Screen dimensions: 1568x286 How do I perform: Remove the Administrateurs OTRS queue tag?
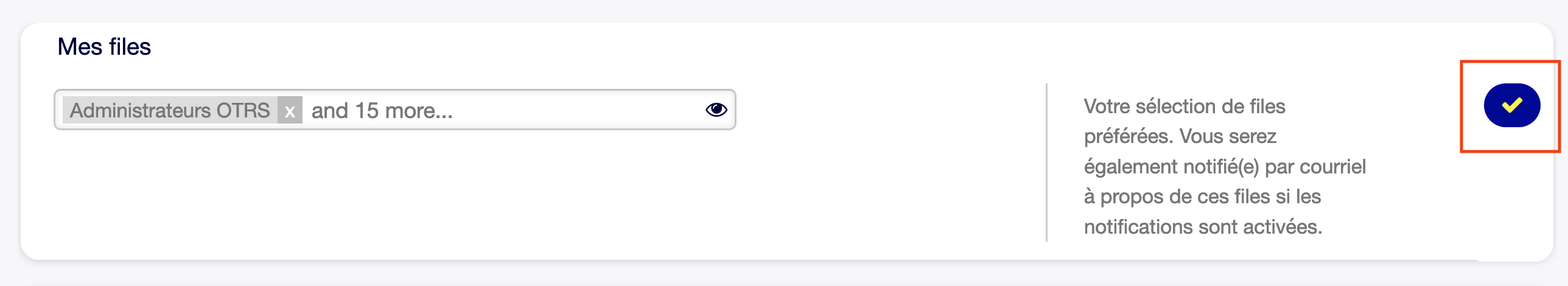290,111
